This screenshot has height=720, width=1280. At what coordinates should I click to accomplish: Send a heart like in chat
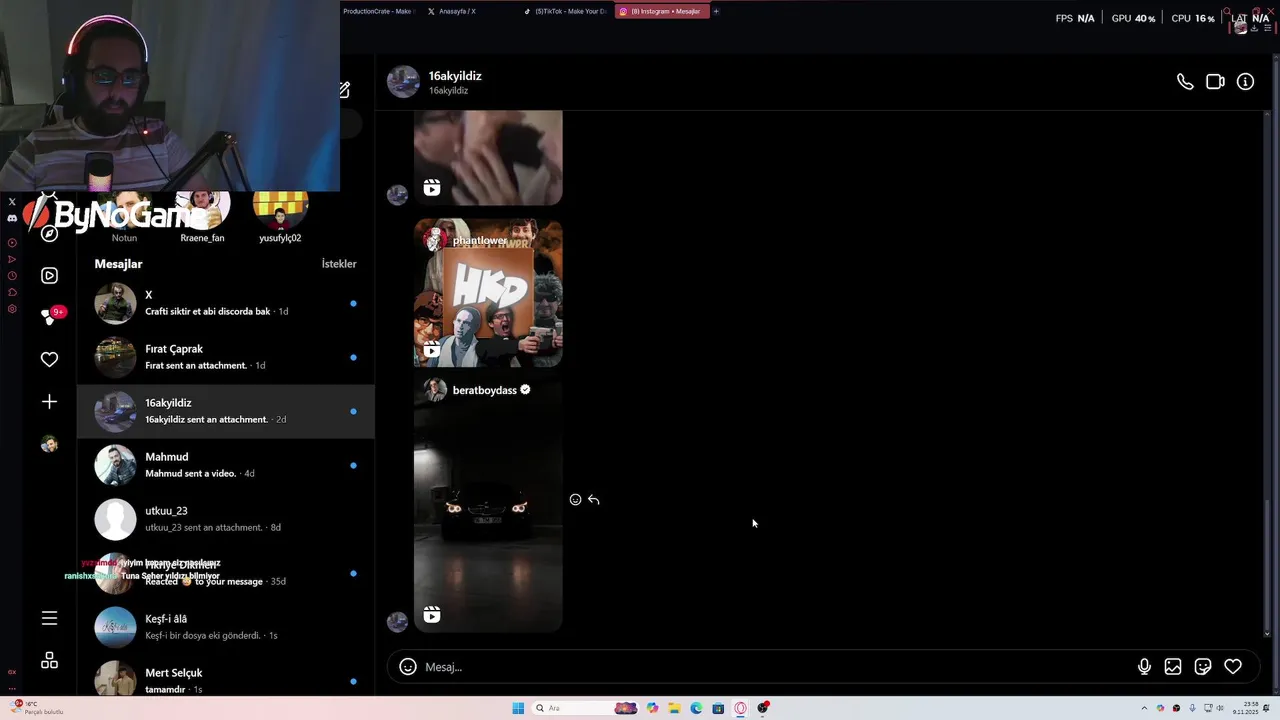[1233, 667]
